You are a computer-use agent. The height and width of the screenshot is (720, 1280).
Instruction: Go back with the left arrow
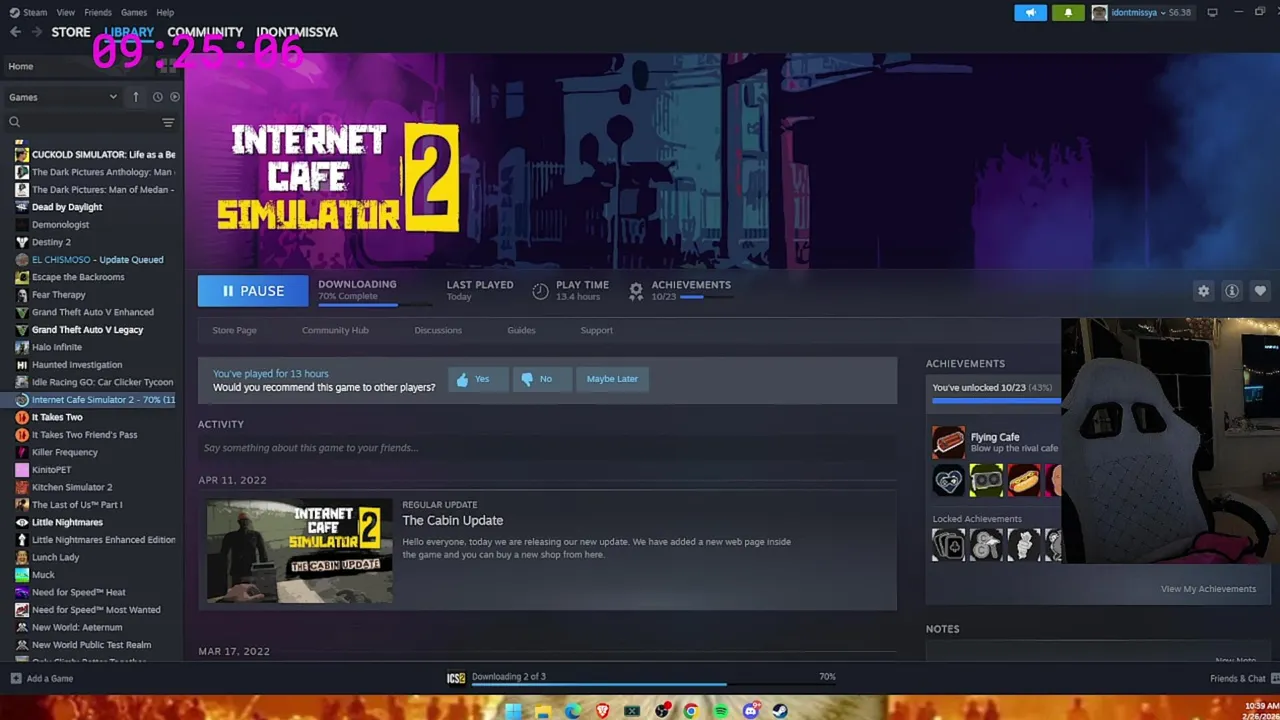click(15, 32)
